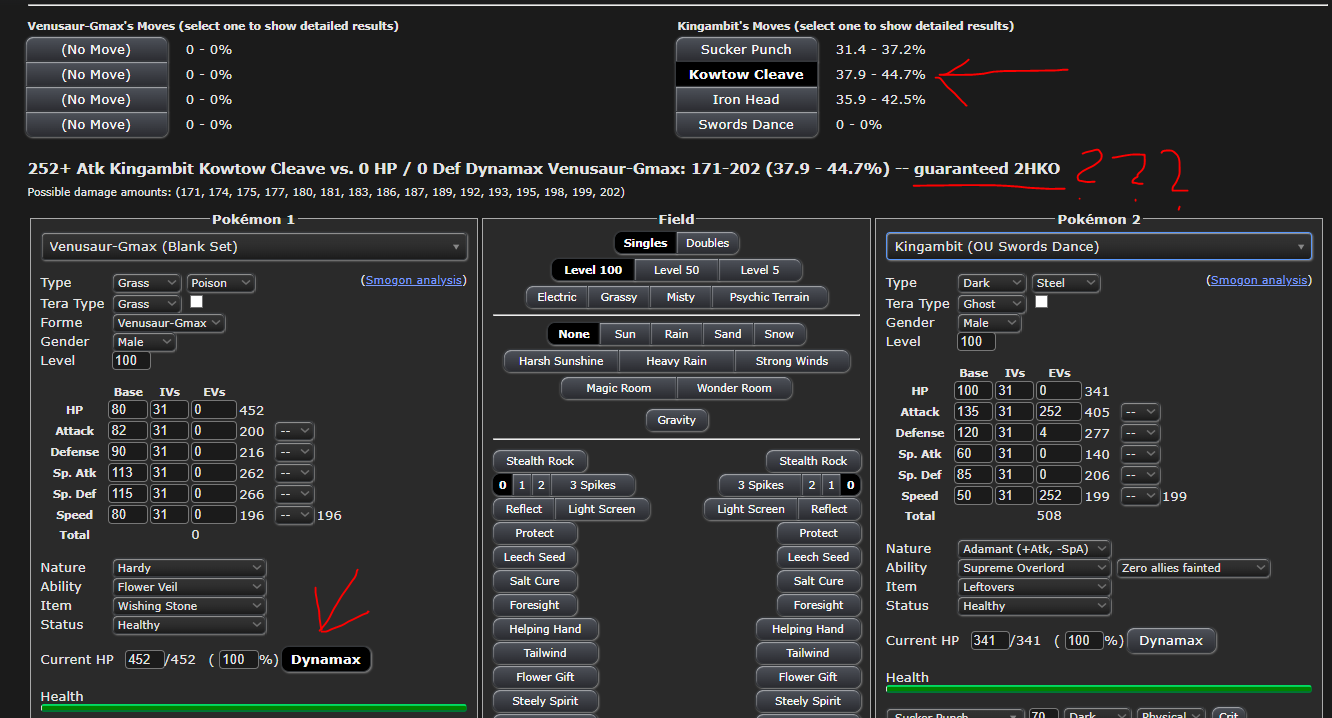
Task: Select Kingambit's Sucker Punch move button
Action: pyautogui.click(x=746, y=49)
